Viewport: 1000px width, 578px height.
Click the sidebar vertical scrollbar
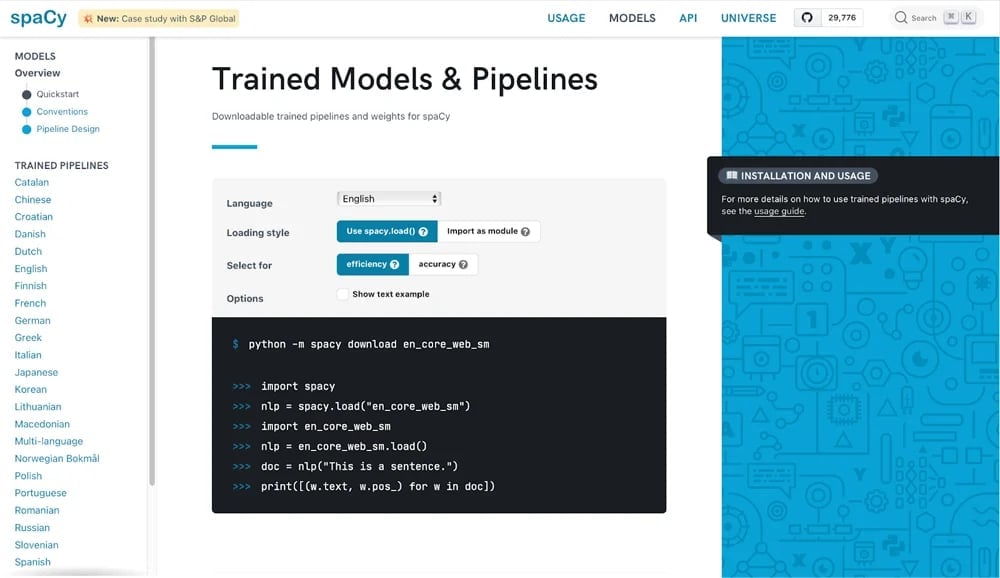point(152,261)
